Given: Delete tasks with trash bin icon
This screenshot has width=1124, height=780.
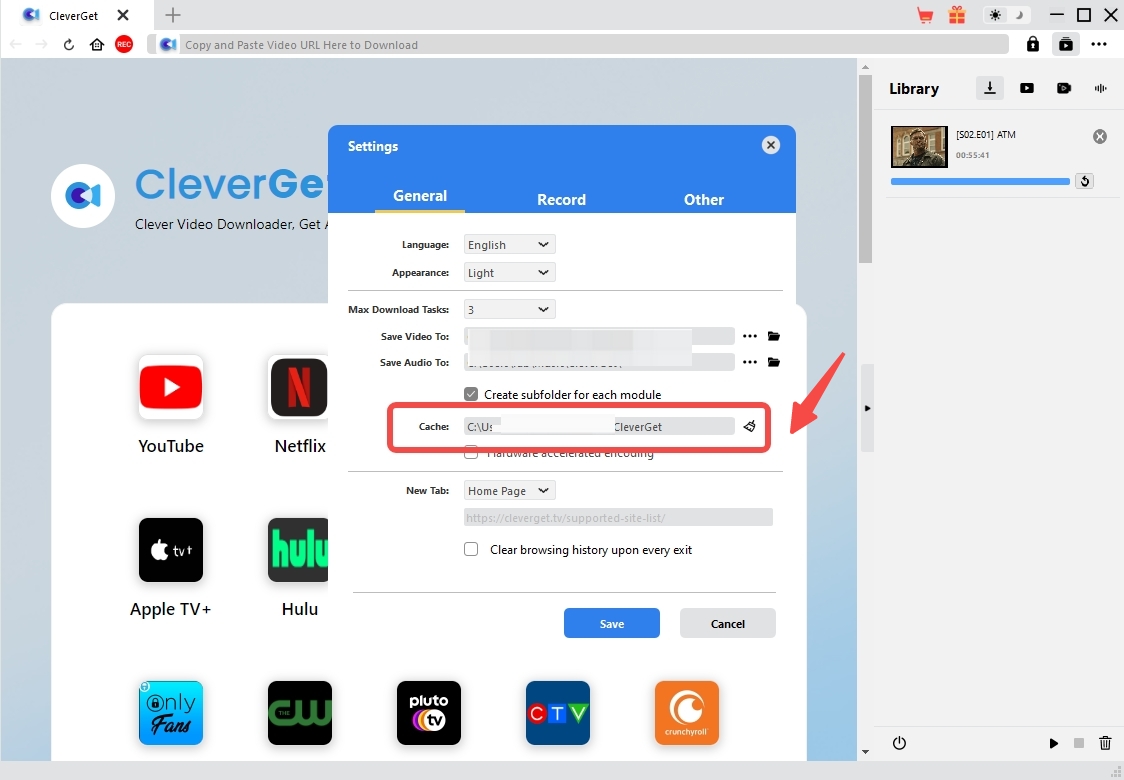Looking at the screenshot, I should point(1105,743).
